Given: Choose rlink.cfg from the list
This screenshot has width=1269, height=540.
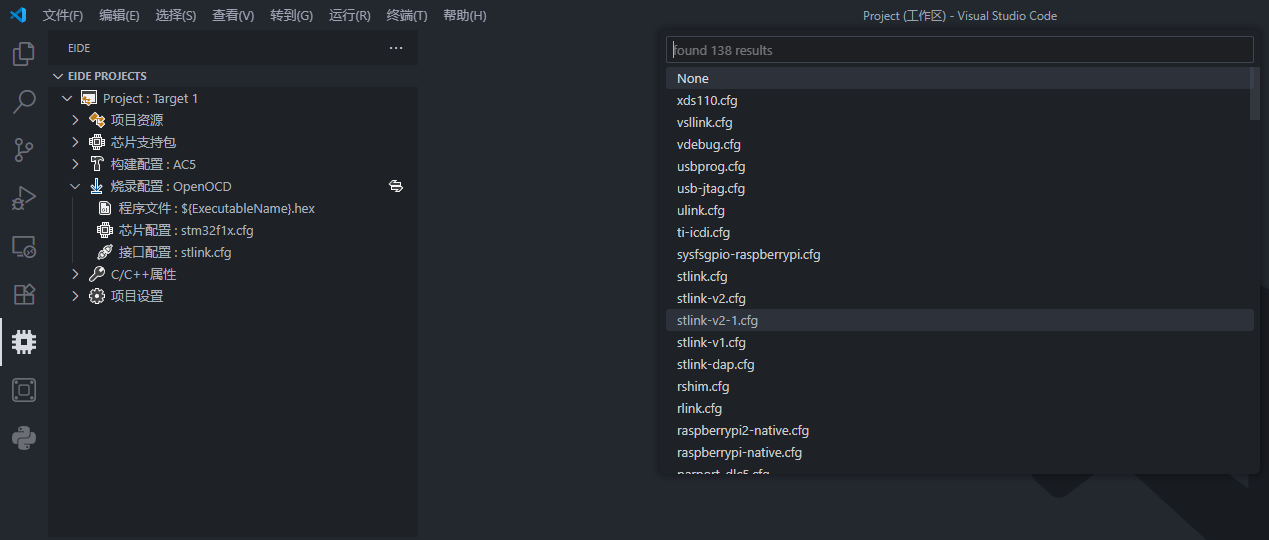Looking at the screenshot, I should pyautogui.click(x=958, y=408).
